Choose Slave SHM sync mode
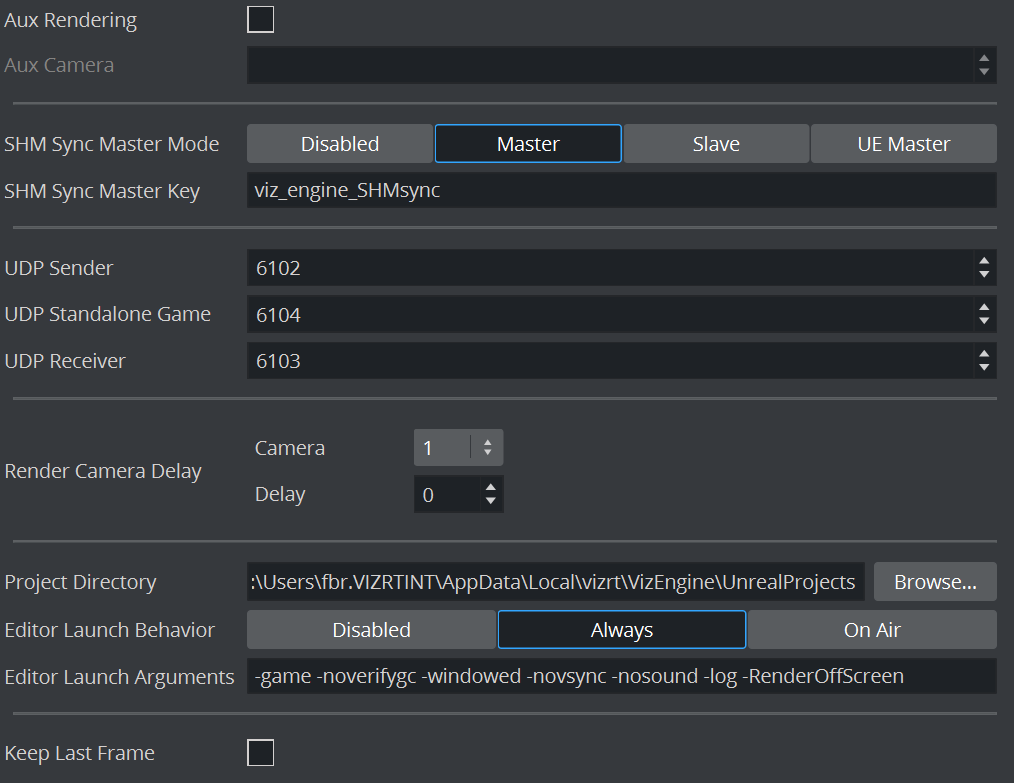 [x=716, y=144]
